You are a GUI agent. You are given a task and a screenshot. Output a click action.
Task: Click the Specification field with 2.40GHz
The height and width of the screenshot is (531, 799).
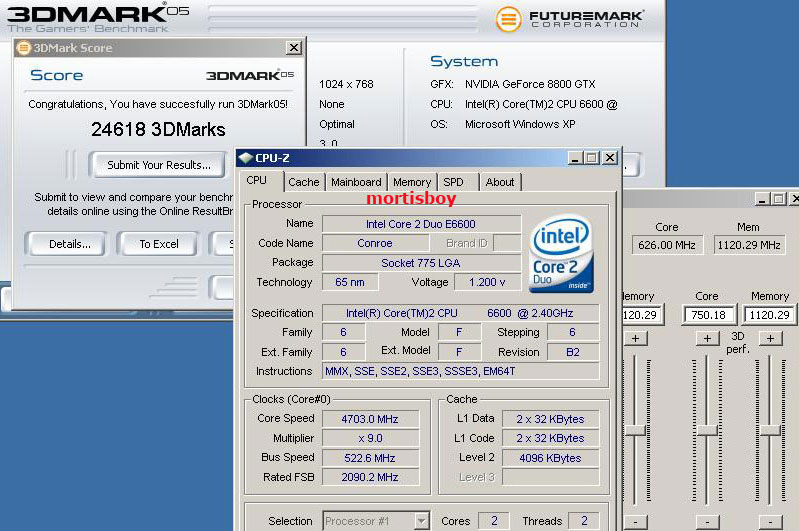(460, 313)
